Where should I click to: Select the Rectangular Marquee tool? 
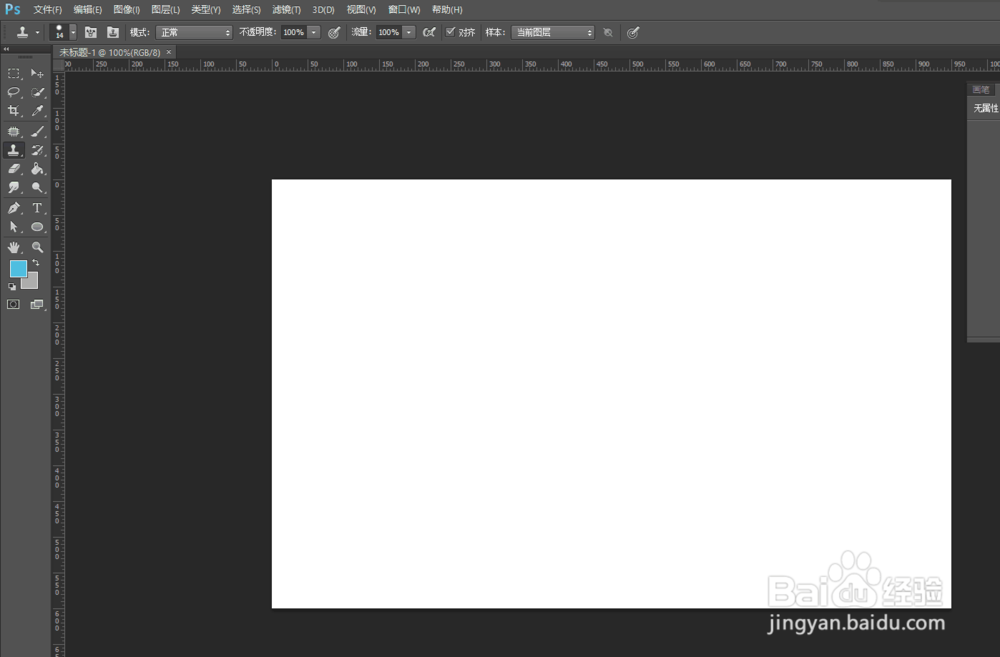click(13, 74)
